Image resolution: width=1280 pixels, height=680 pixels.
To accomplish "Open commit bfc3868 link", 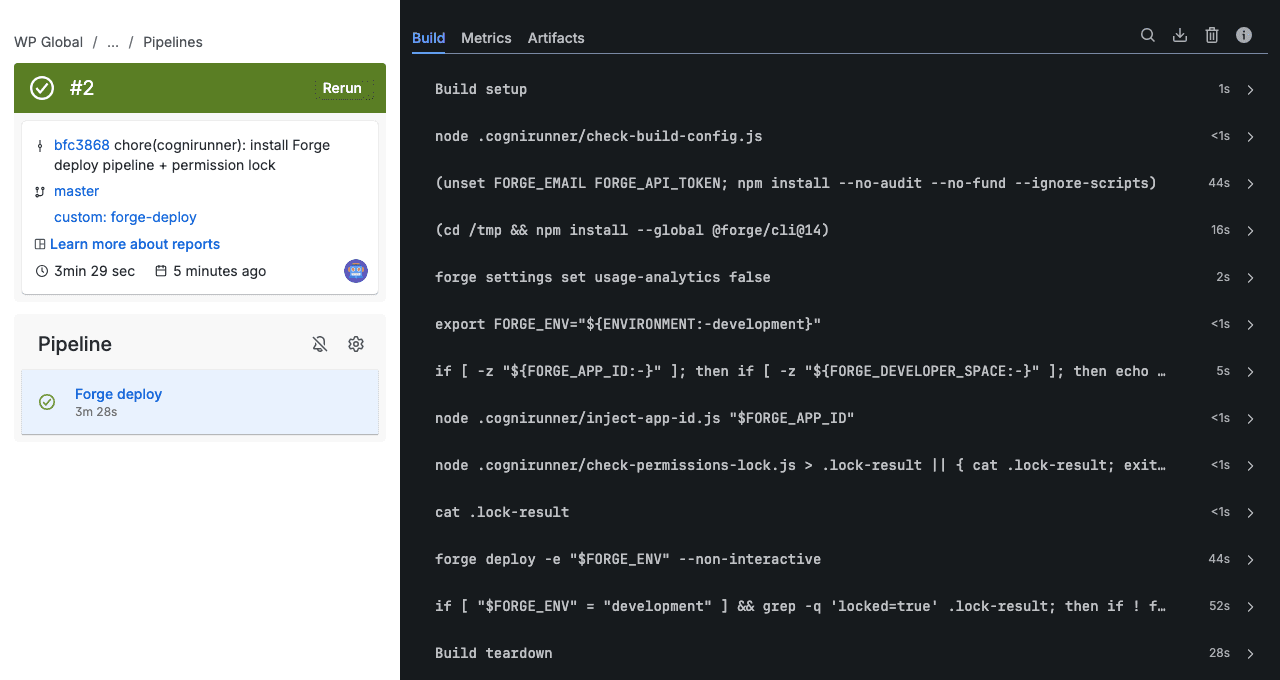I will 82,145.
